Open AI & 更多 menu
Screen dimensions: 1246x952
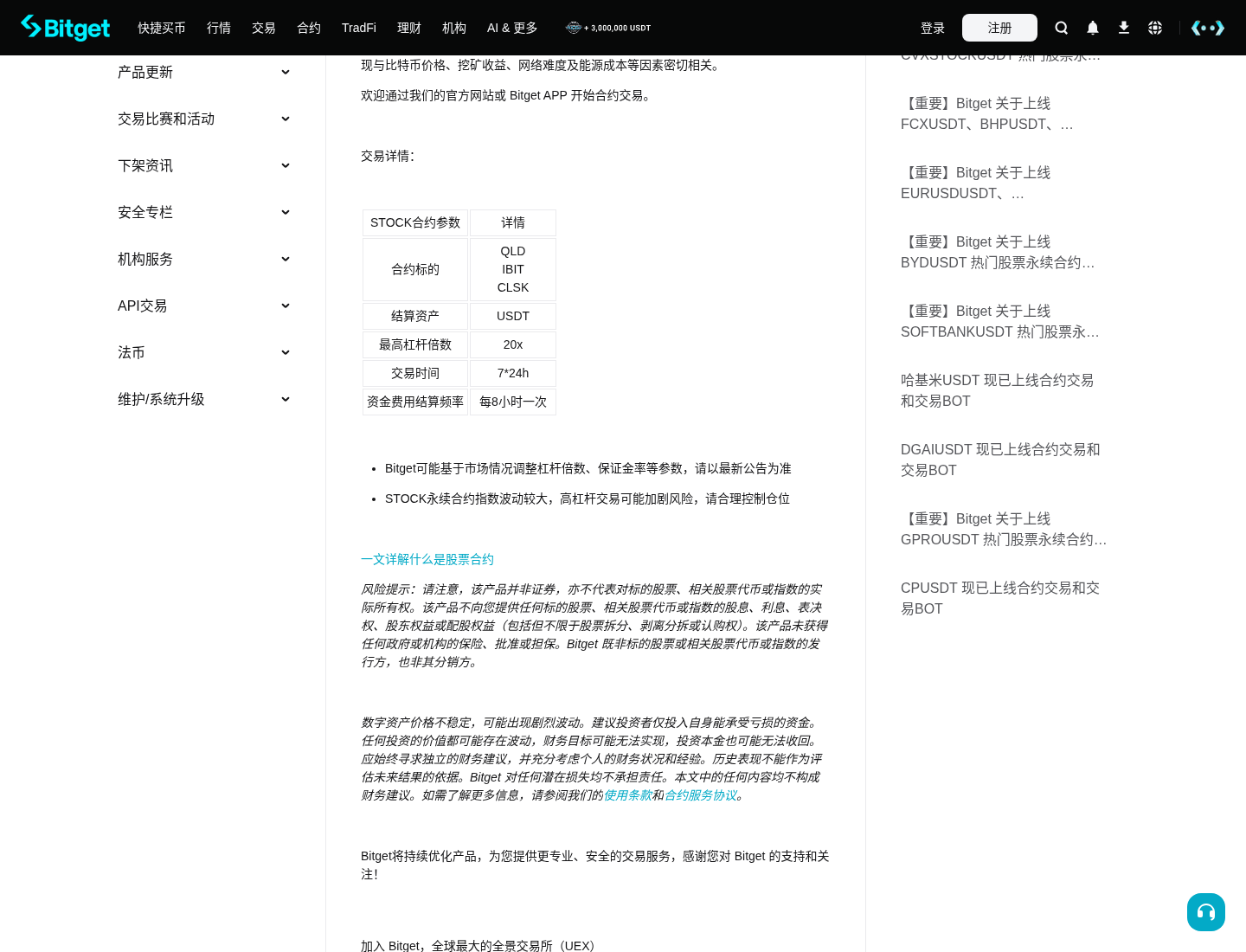(512, 28)
